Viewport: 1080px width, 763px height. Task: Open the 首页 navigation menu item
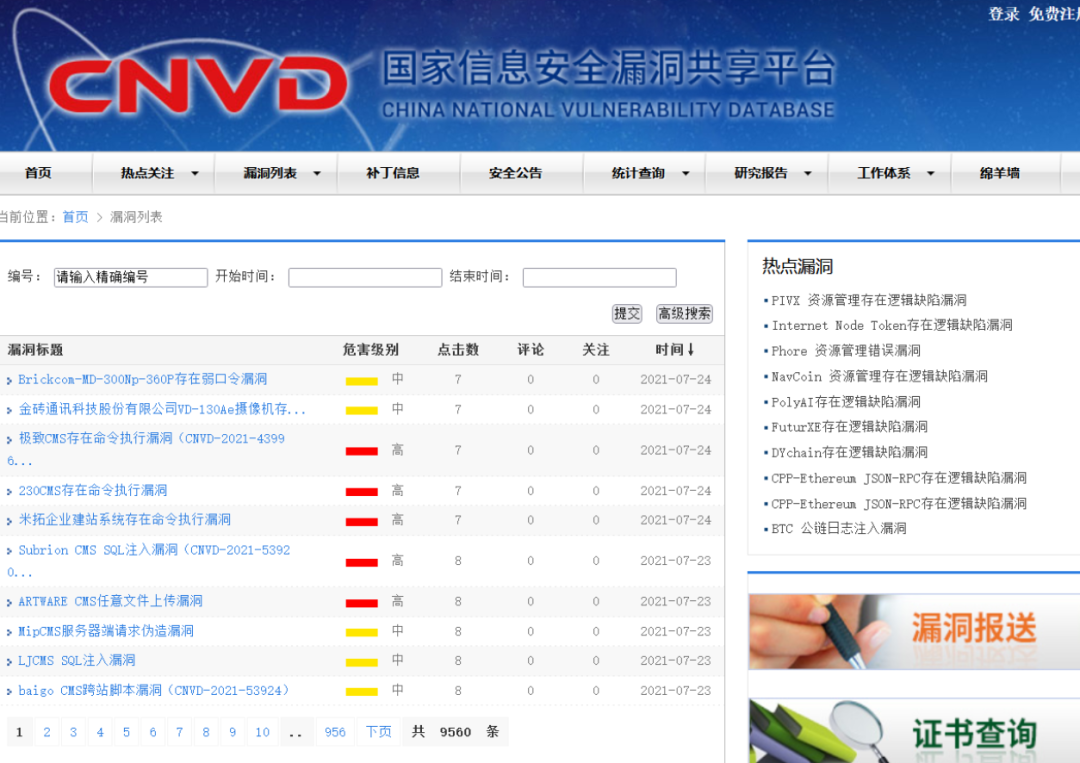tap(38, 173)
